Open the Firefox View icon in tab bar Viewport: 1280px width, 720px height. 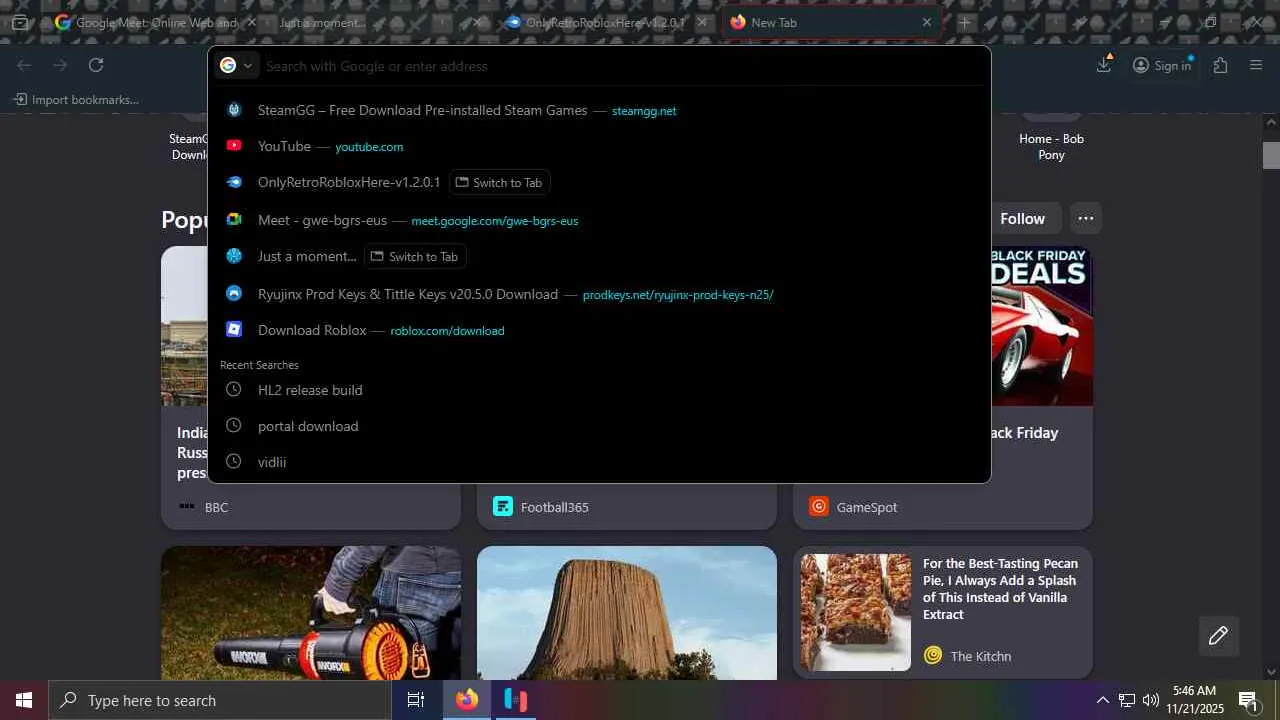tap(19, 22)
